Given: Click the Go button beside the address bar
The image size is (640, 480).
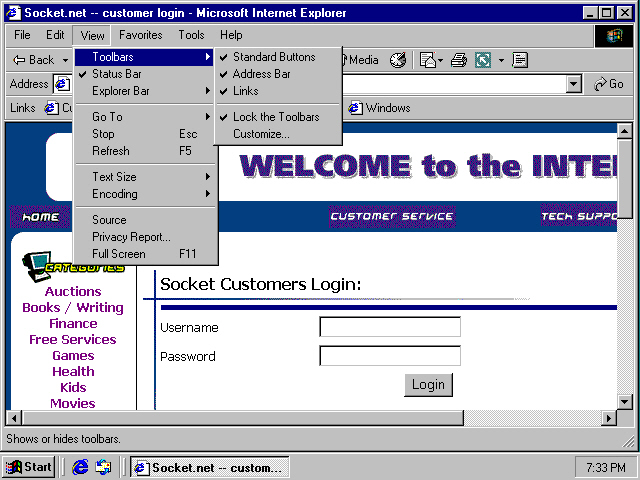Looking at the screenshot, I should [609, 84].
